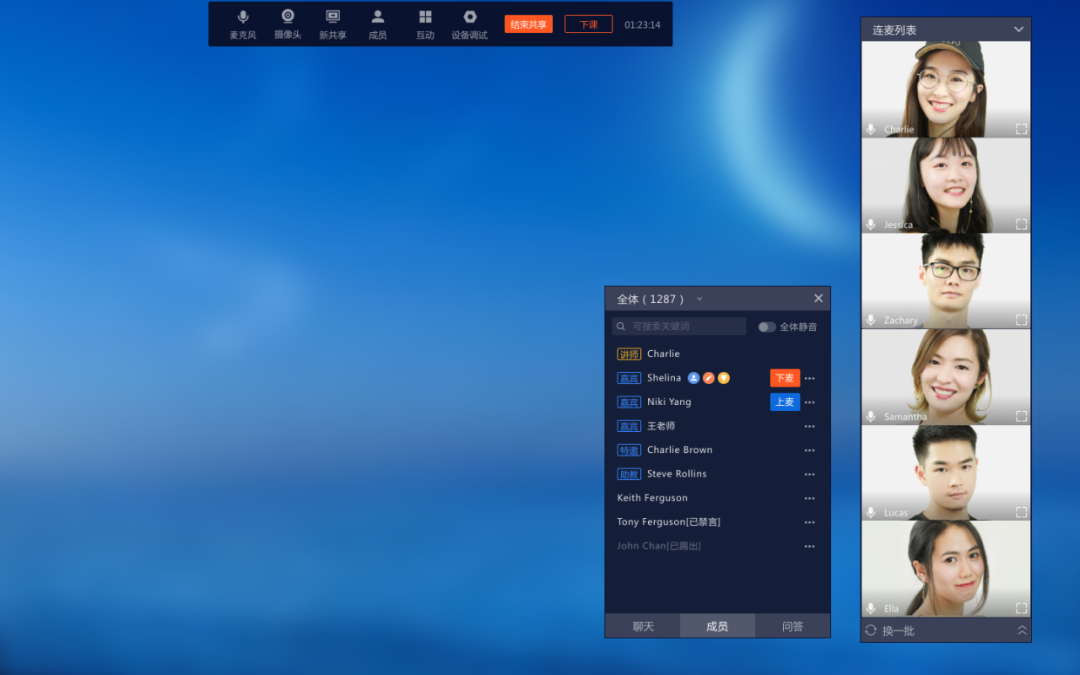Screen dimensions: 1080x675
Task: Expand Charlie's video to fullscreen
Action: point(1021,129)
